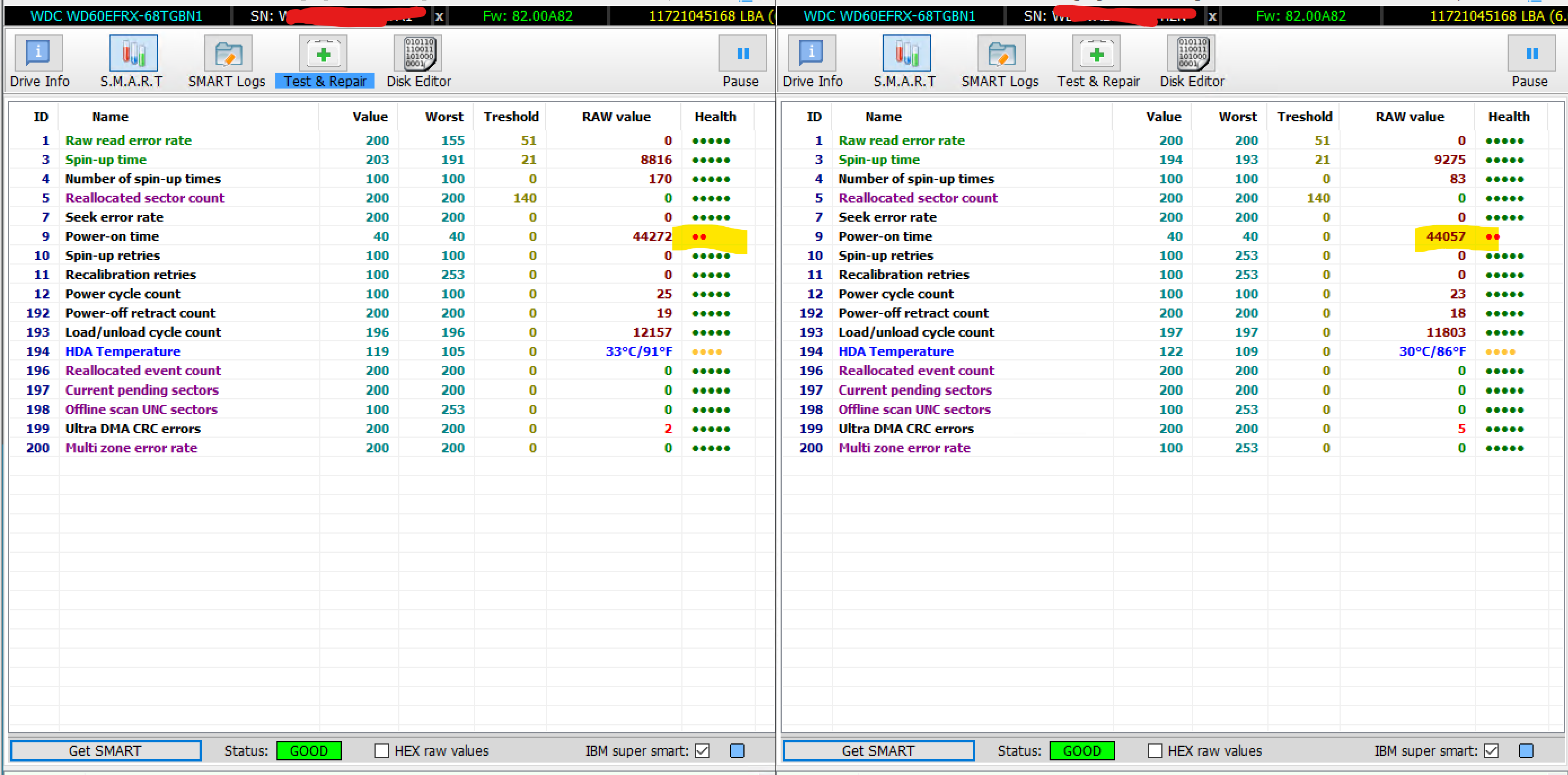Open the Disk Editor on the left pane
This screenshot has height=775, width=1568.
pos(418,60)
